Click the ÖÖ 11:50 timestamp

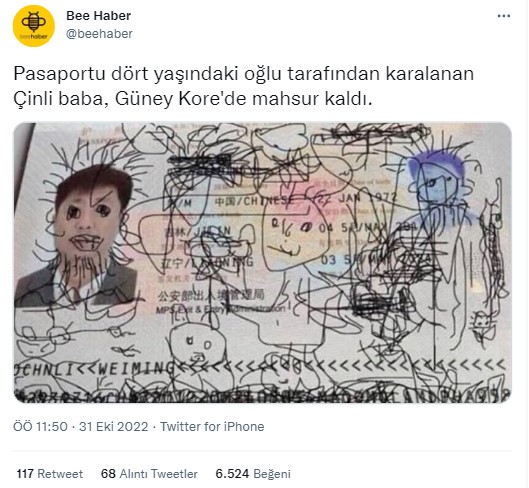tap(40, 427)
